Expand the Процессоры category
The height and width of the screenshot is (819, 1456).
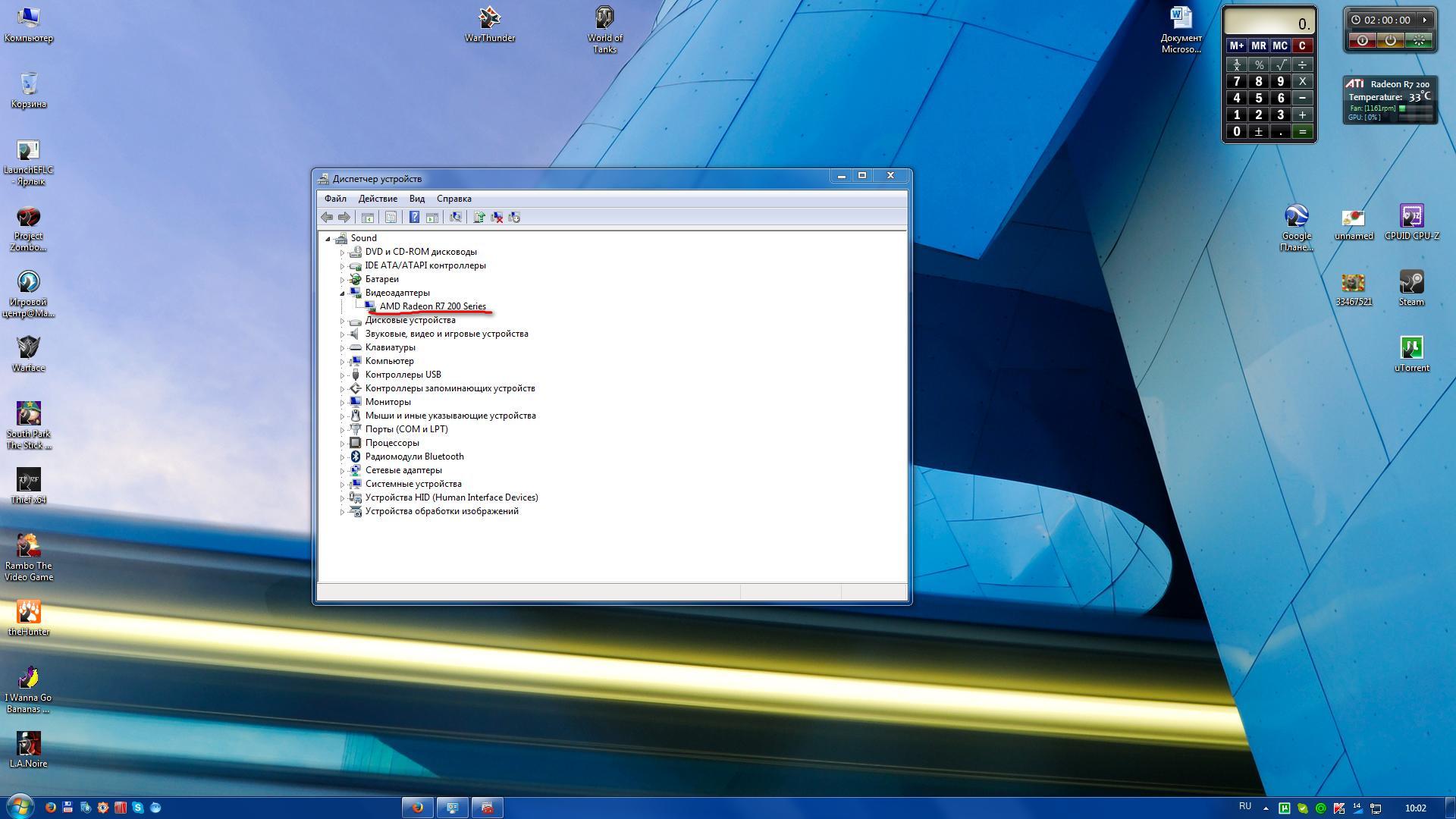(x=342, y=444)
